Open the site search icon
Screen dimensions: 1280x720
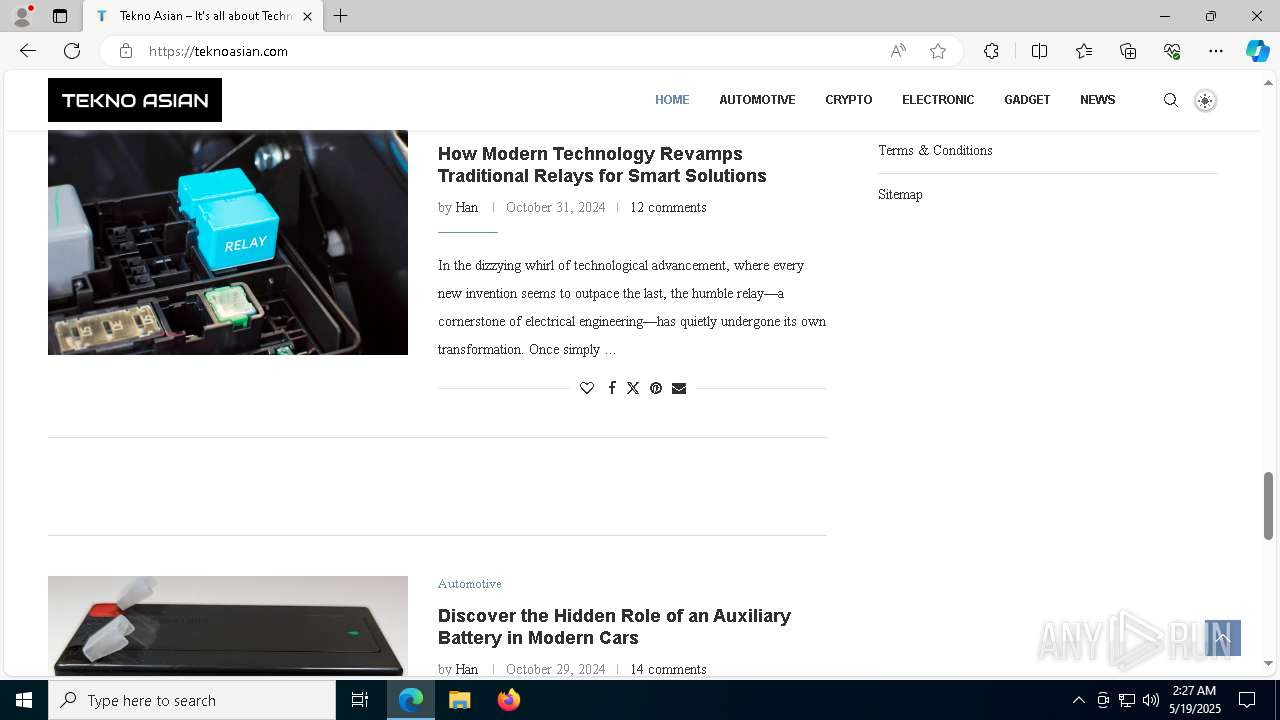point(1171,100)
